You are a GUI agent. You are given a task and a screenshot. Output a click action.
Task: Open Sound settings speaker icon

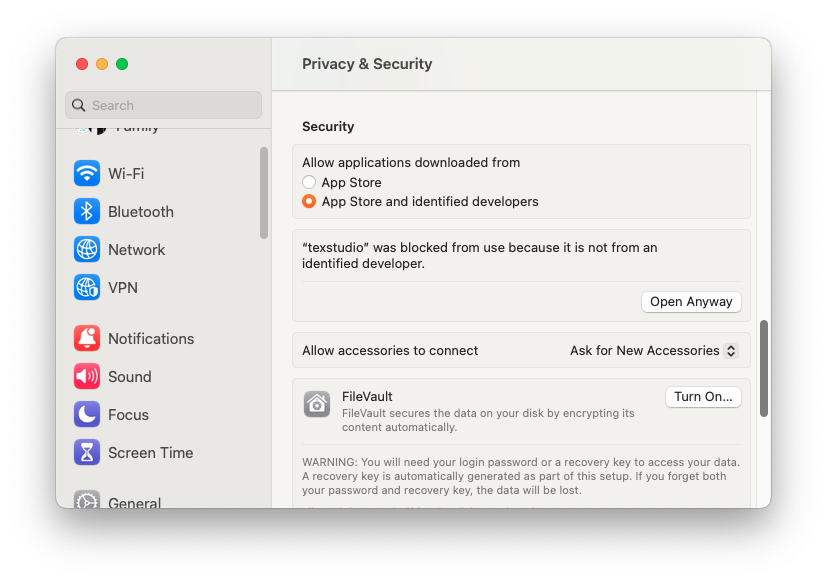click(87, 376)
